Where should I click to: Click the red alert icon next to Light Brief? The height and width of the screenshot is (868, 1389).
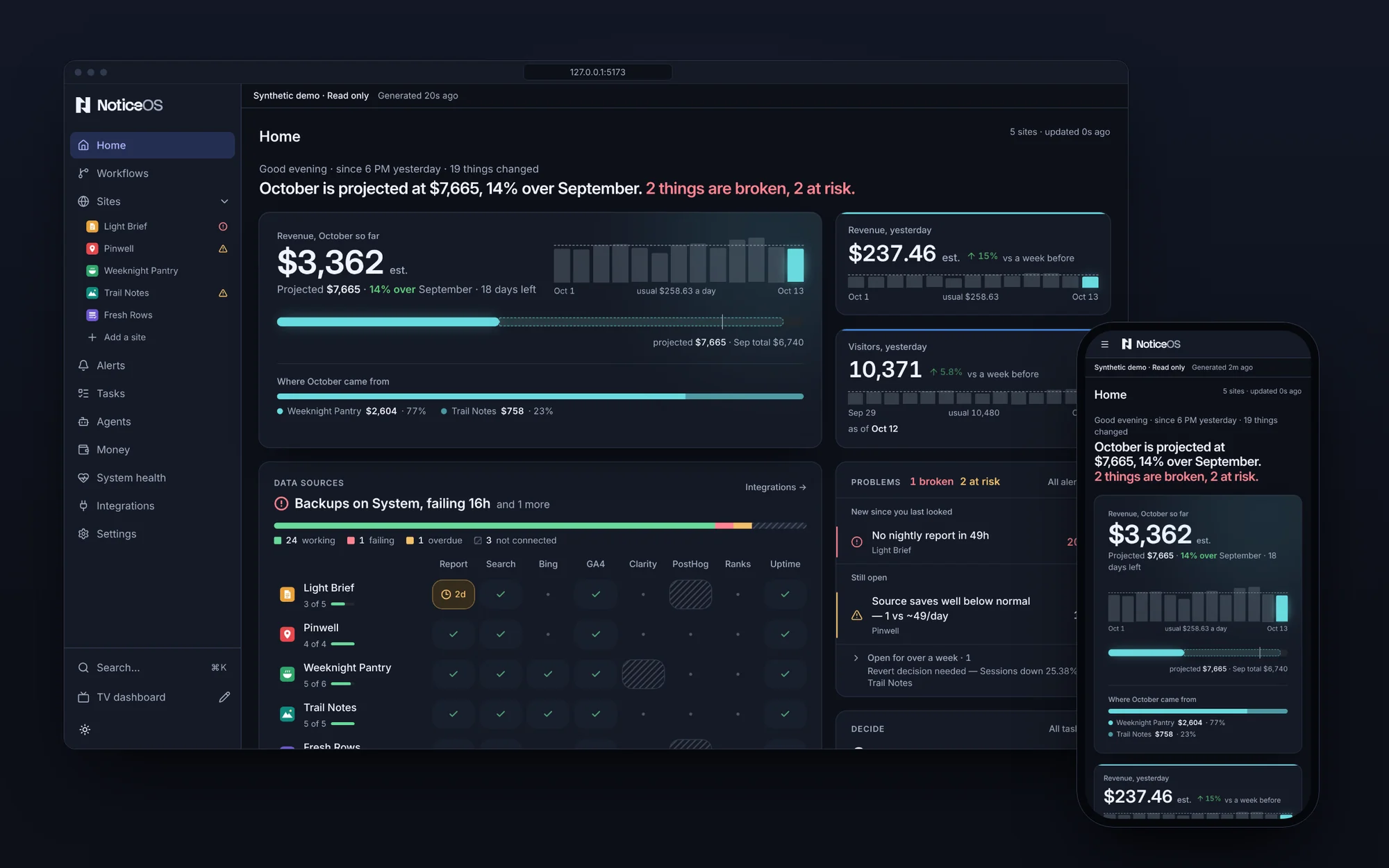click(223, 226)
